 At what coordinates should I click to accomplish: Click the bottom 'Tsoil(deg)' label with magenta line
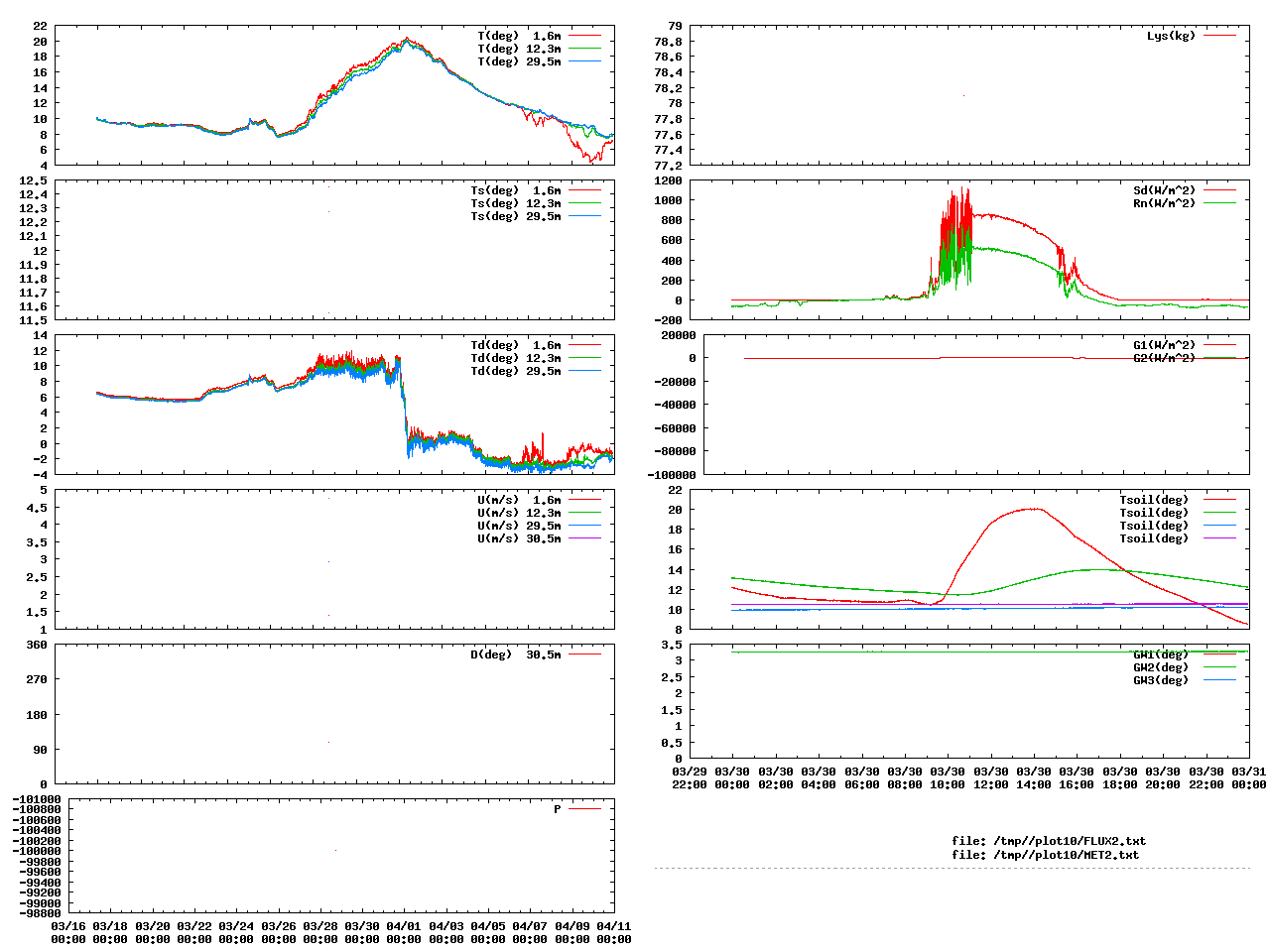point(1154,538)
